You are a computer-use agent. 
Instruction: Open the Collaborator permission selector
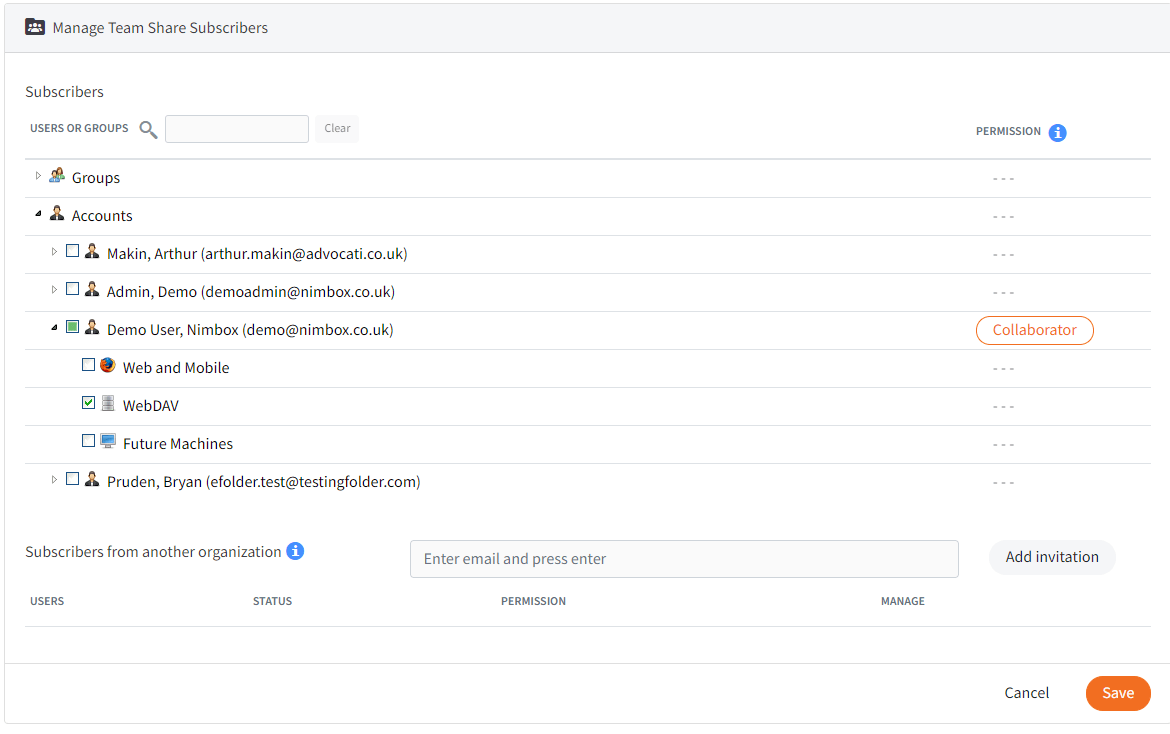tap(1034, 330)
